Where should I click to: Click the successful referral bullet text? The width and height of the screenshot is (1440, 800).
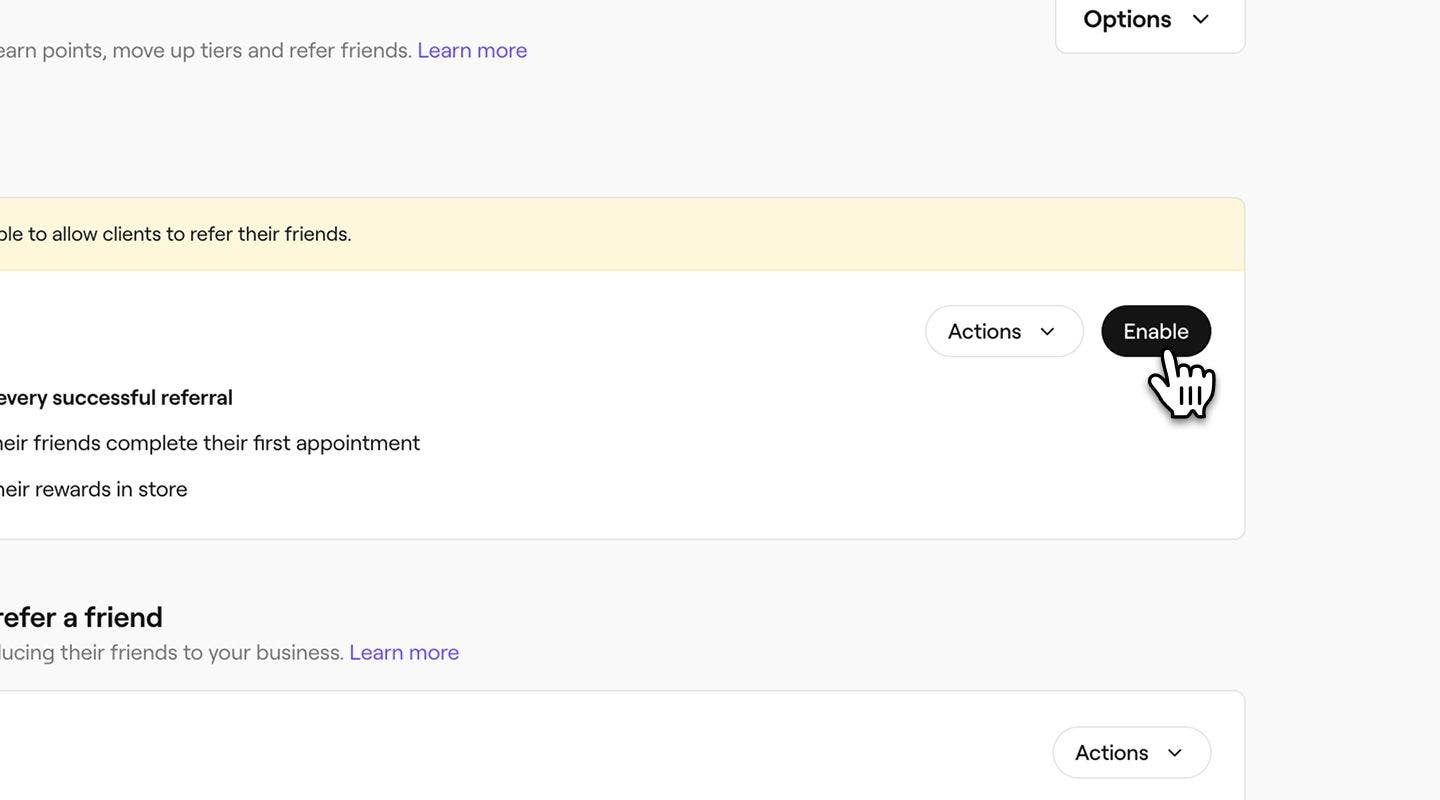[x=115, y=395]
